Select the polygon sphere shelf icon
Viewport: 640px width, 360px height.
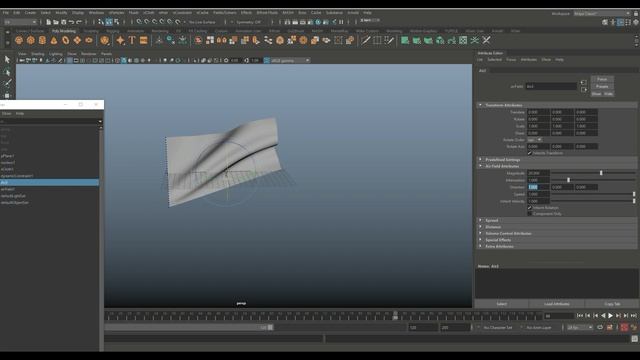[19, 40]
